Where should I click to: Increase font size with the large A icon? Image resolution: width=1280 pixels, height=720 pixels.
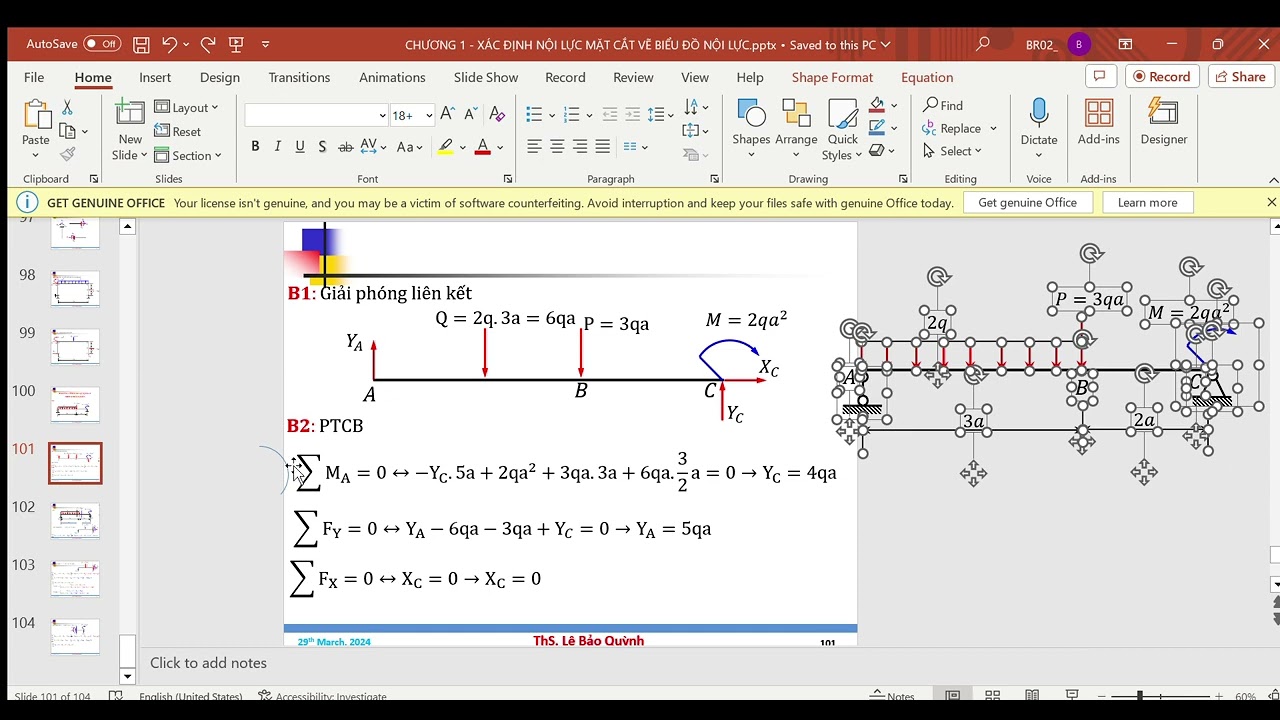pyautogui.click(x=447, y=114)
